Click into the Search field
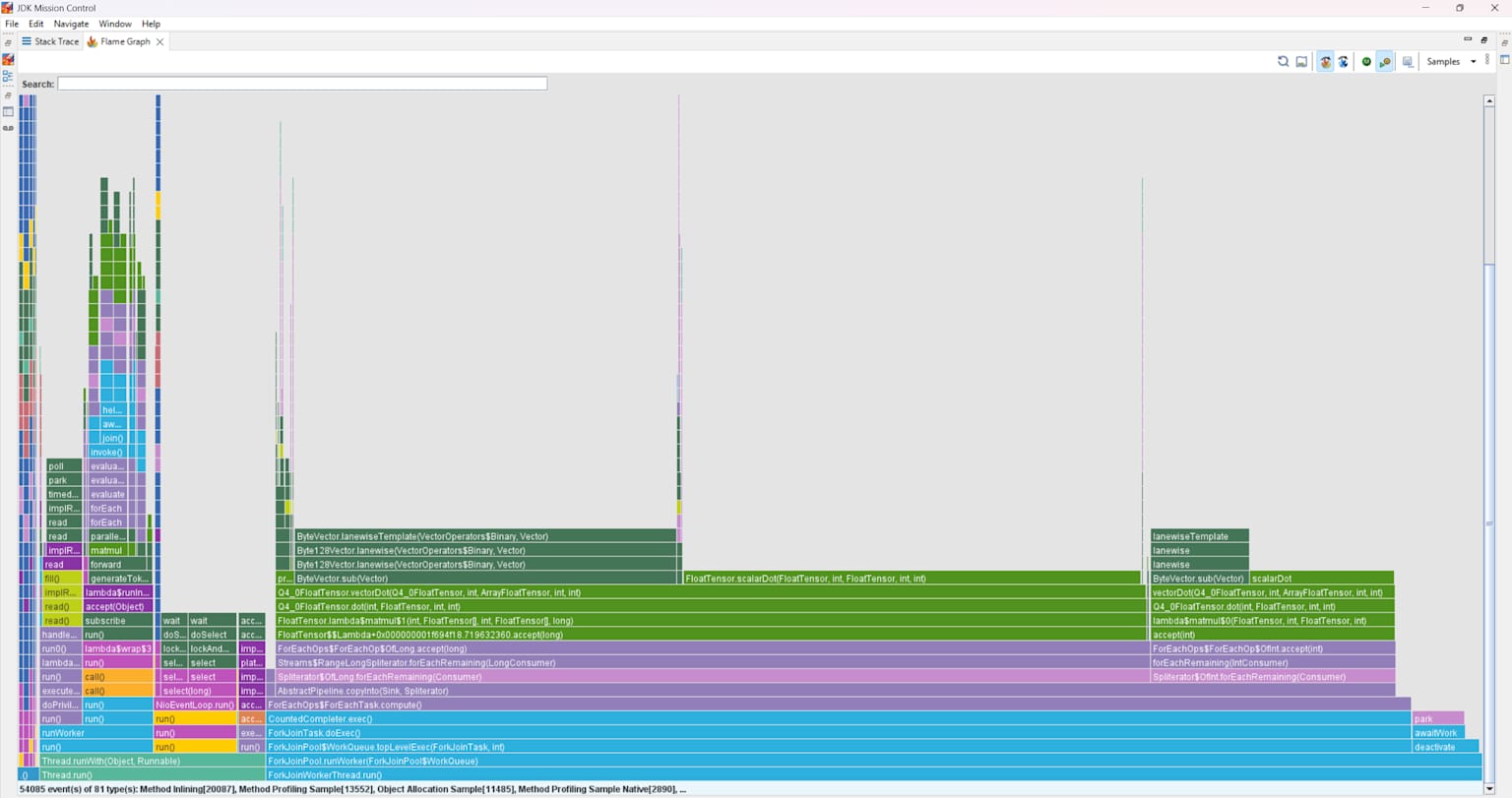This screenshot has height=798, width=1512. point(302,84)
